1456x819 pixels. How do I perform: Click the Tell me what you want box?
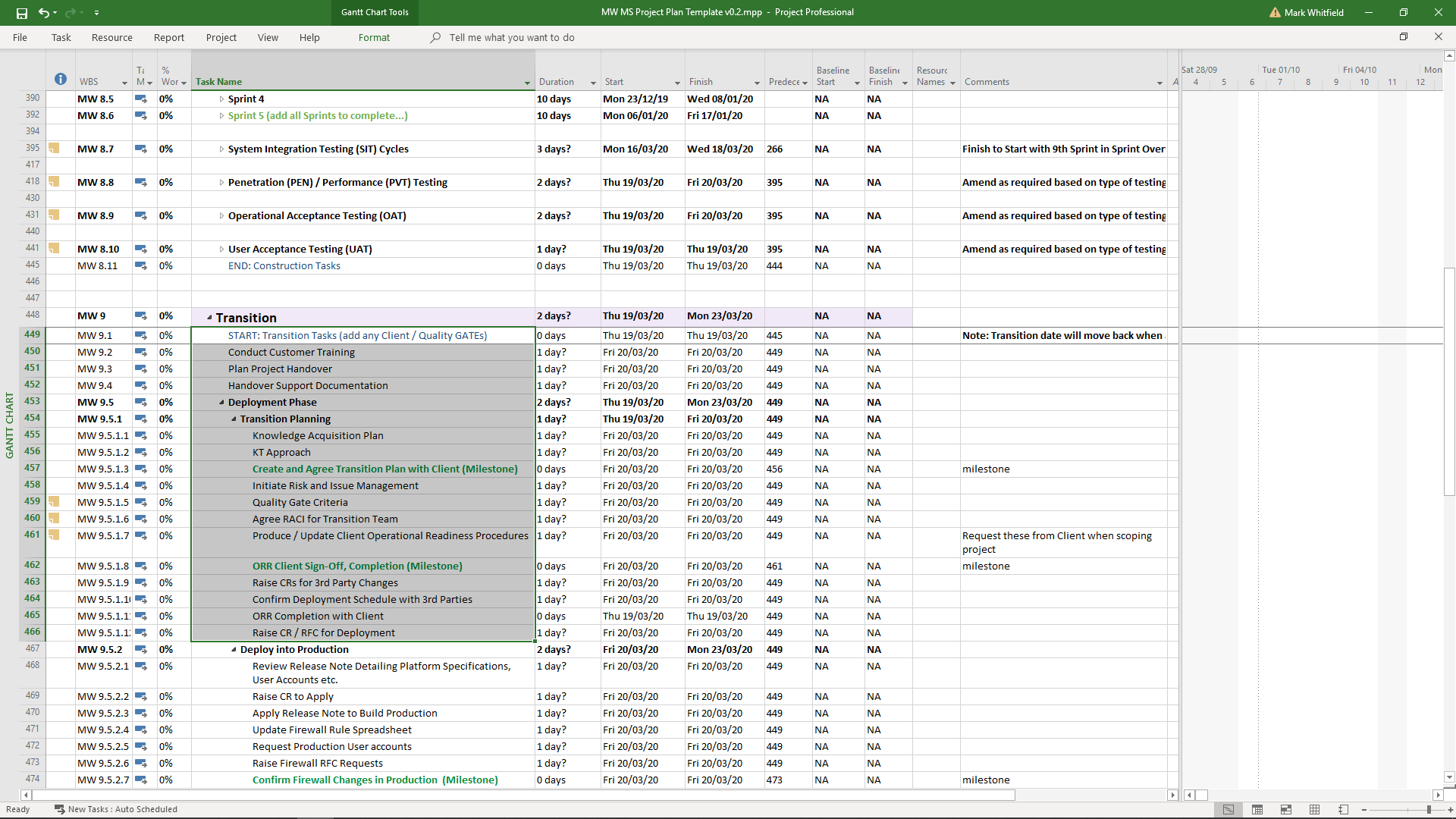[511, 37]
